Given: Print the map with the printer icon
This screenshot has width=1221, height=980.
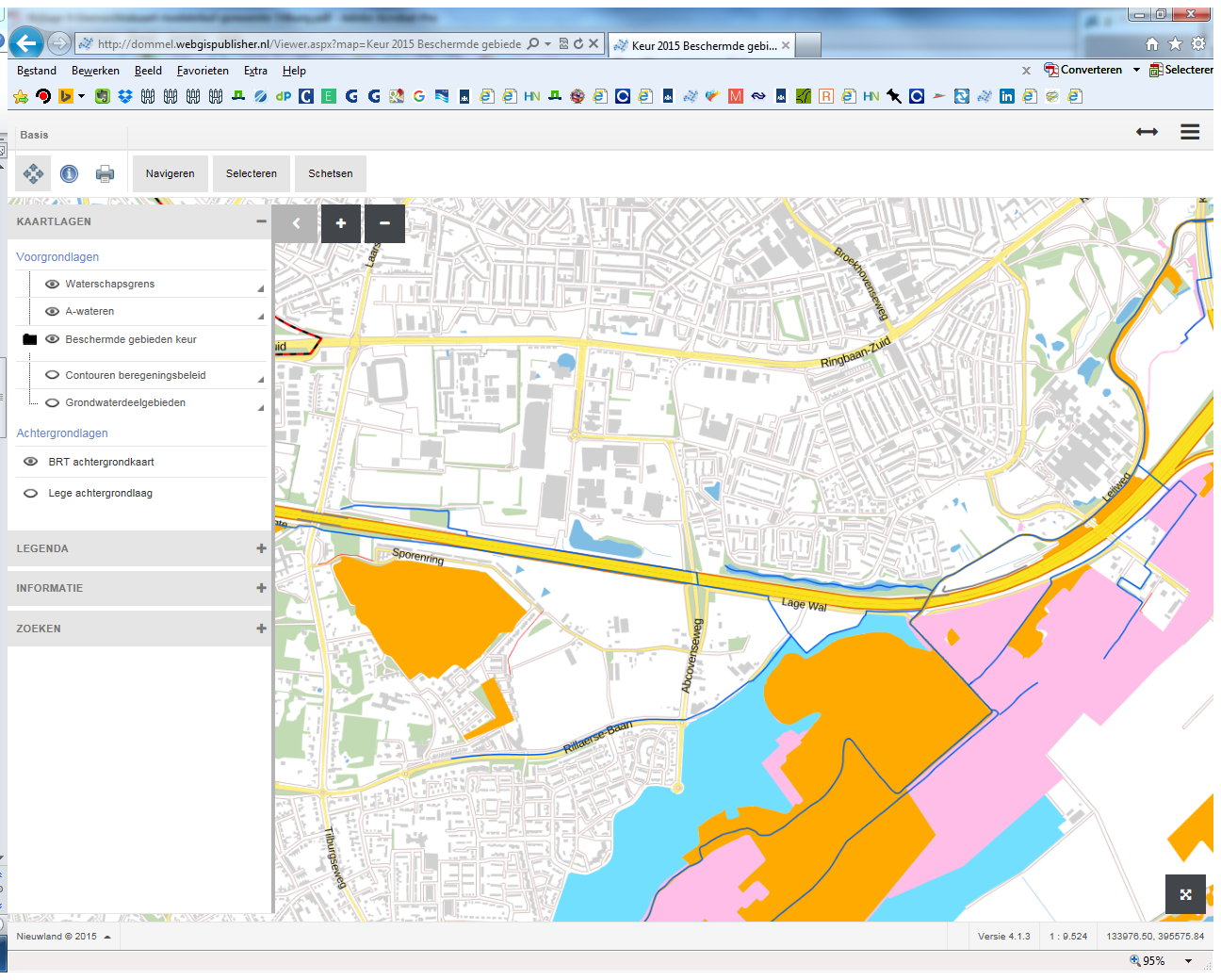Looking at the screenshot, I should 105,173.
